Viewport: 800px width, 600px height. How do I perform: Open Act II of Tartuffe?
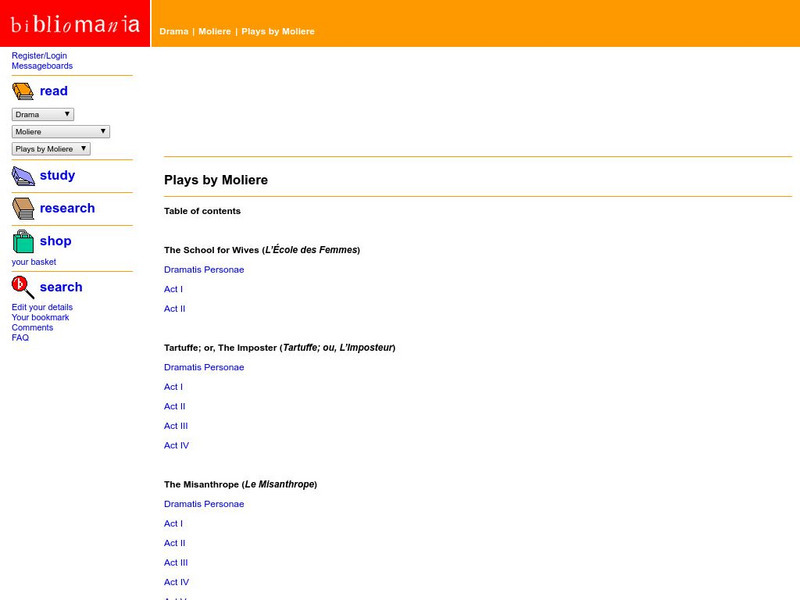(174, 406)
